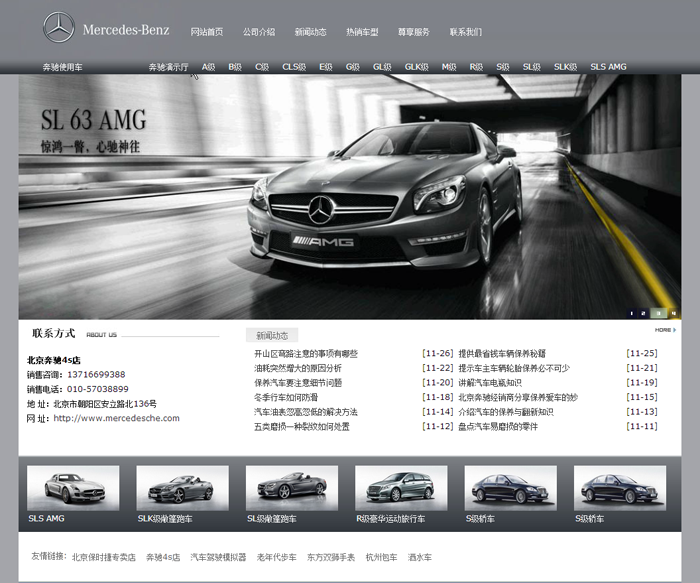
Task: Follow the 汽车驾驶模拟器 footer link
Action: tap(218, 557)
